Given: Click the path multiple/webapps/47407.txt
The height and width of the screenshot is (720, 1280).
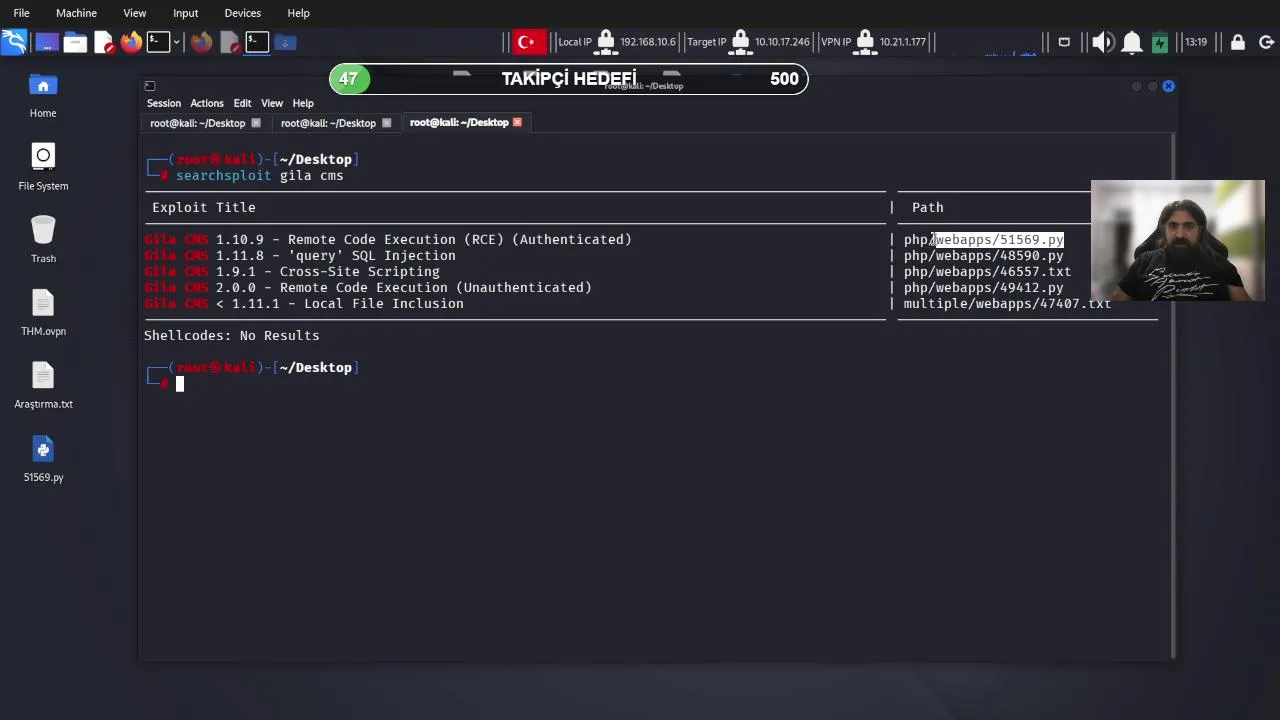Looking at the screenshot, I should 1007,304.
